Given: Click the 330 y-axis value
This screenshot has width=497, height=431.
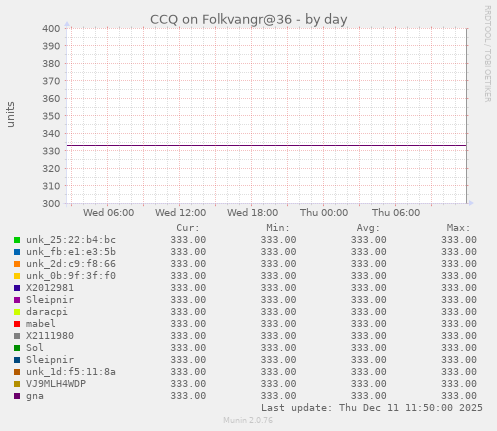Looking at the screenshot, I should tap(51, 151).
